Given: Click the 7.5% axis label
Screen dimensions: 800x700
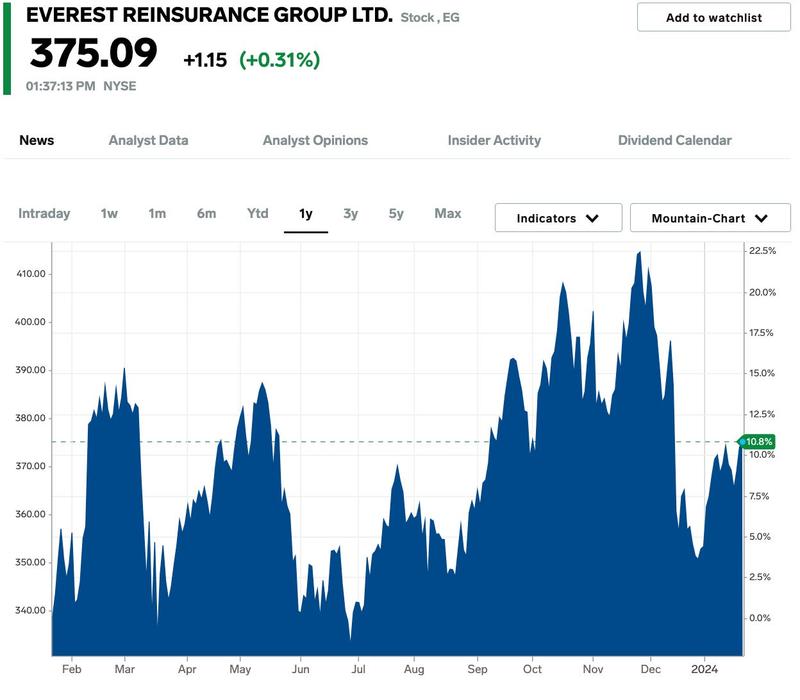Looking at the screenshot, I should pyautogui.click(x=759, y=496).
